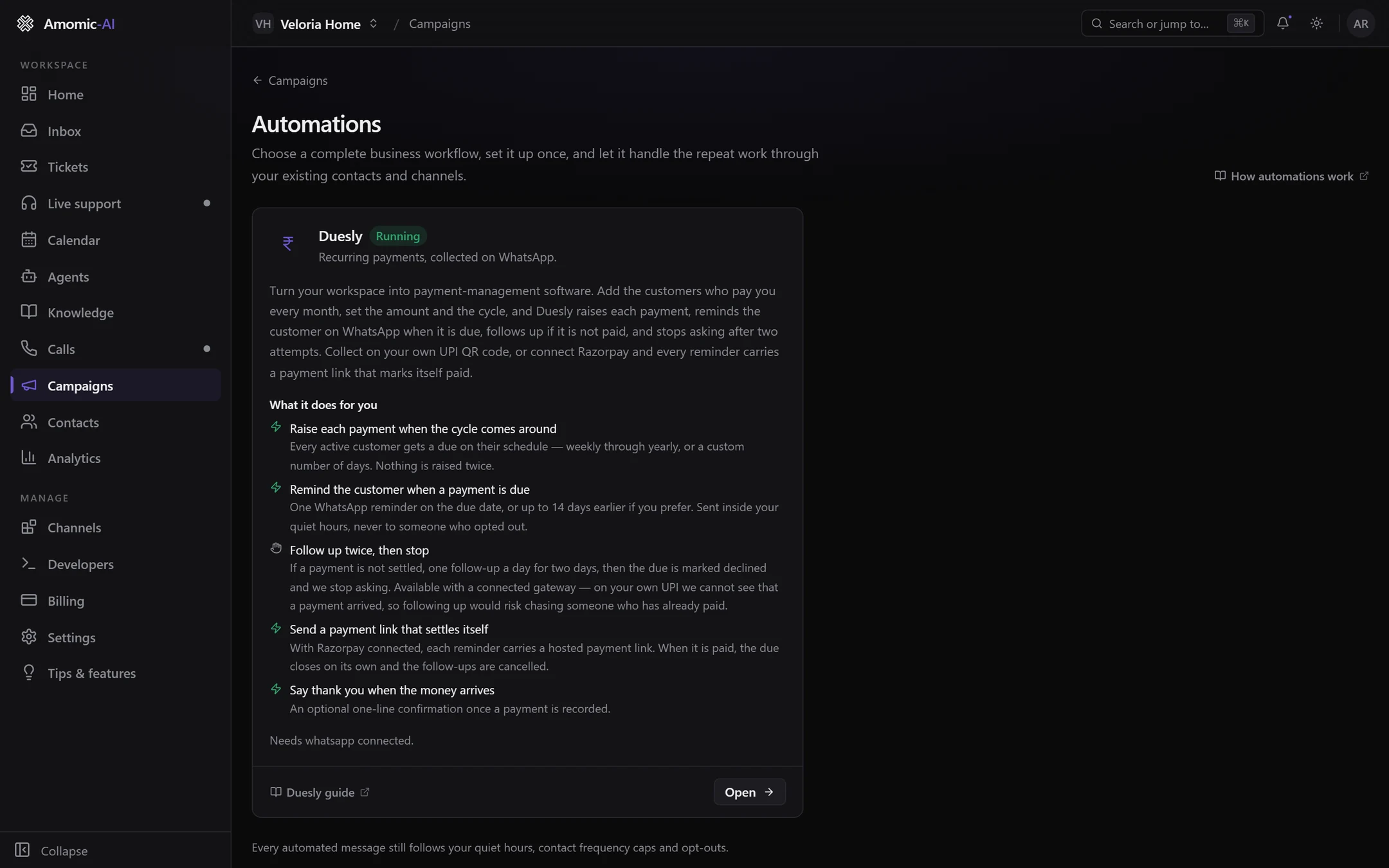Open How automations work link

coord(1291,176)
